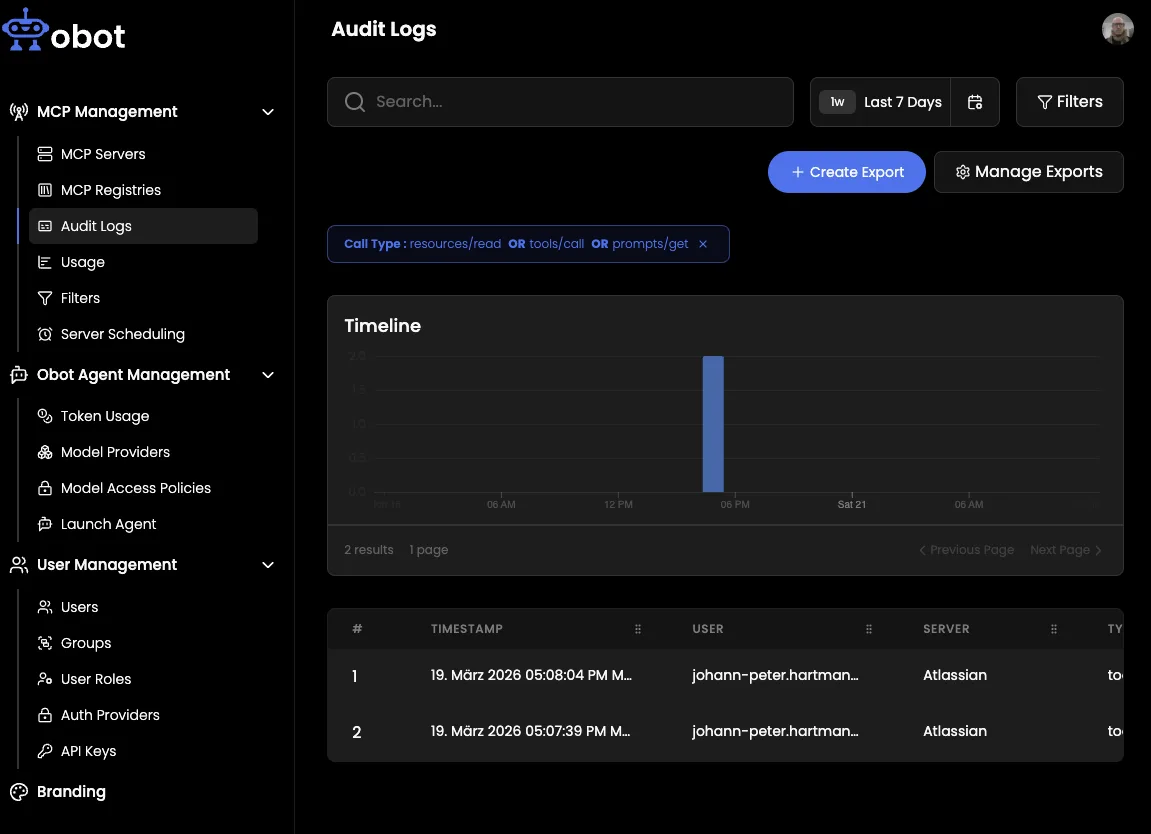
Task: Remove the Call Type filter chip
Action: click(x=703, y=244)
